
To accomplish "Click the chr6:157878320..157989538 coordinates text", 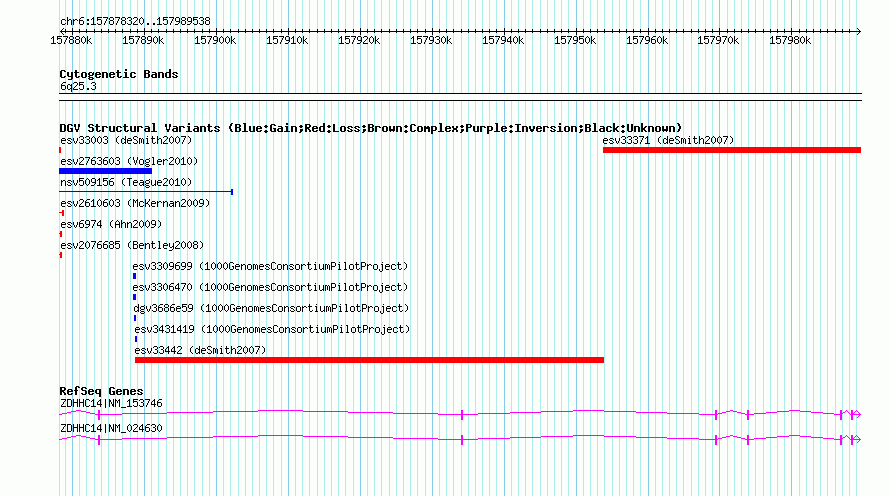I will point(135,21).
